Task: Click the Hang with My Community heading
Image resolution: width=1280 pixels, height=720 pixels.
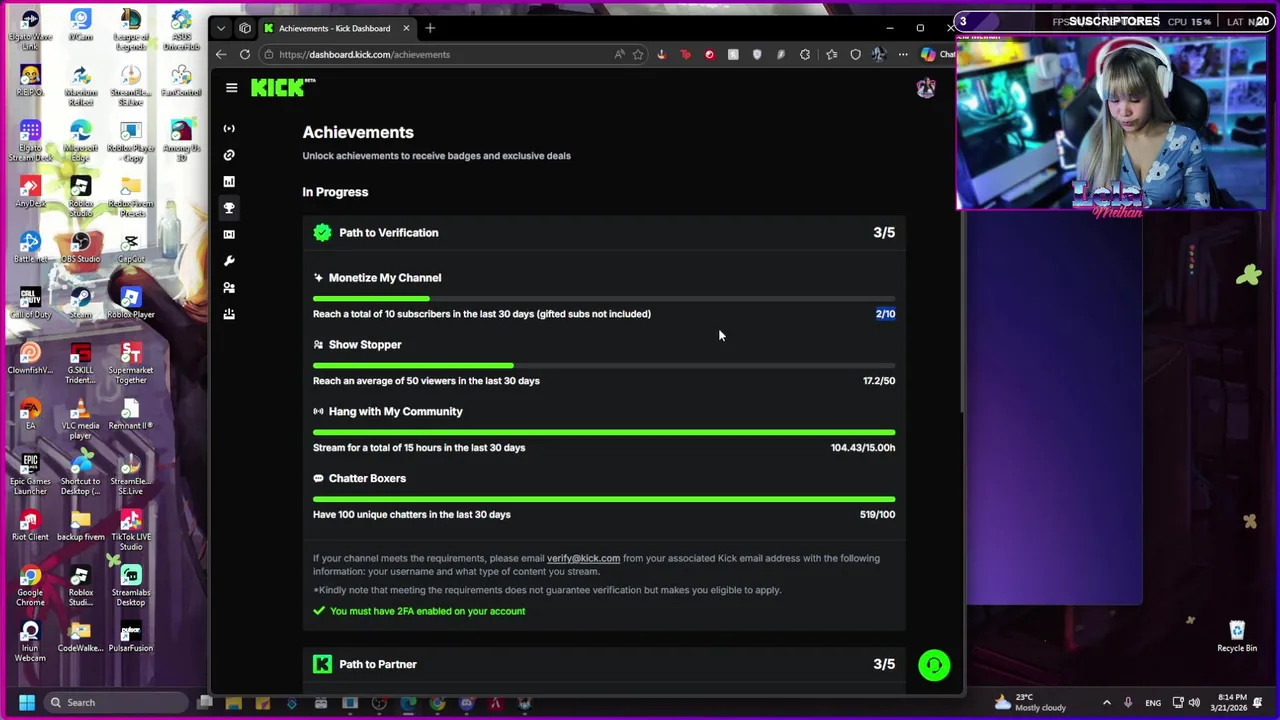Action: (x=395, y=411)
